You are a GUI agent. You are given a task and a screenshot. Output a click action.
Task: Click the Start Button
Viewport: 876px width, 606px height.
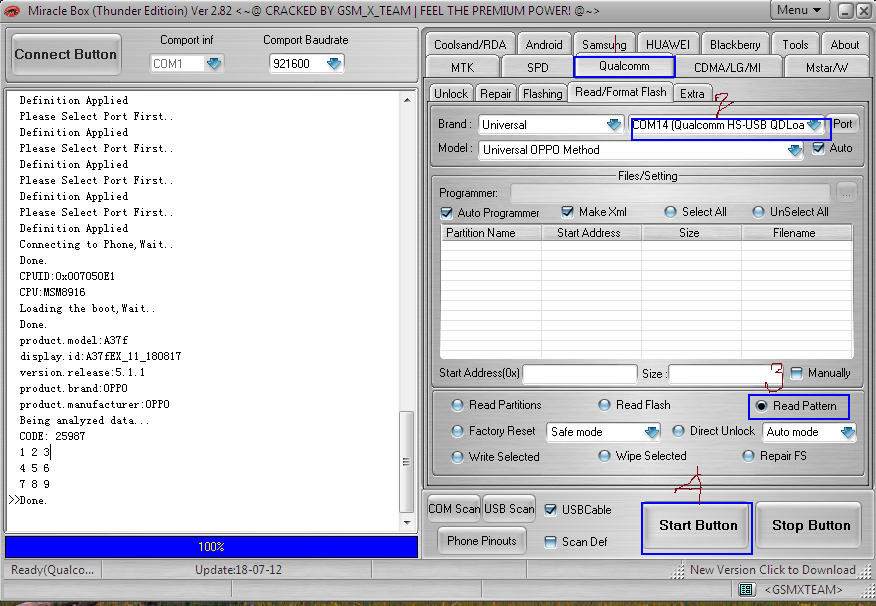click(x=698, y=526)
